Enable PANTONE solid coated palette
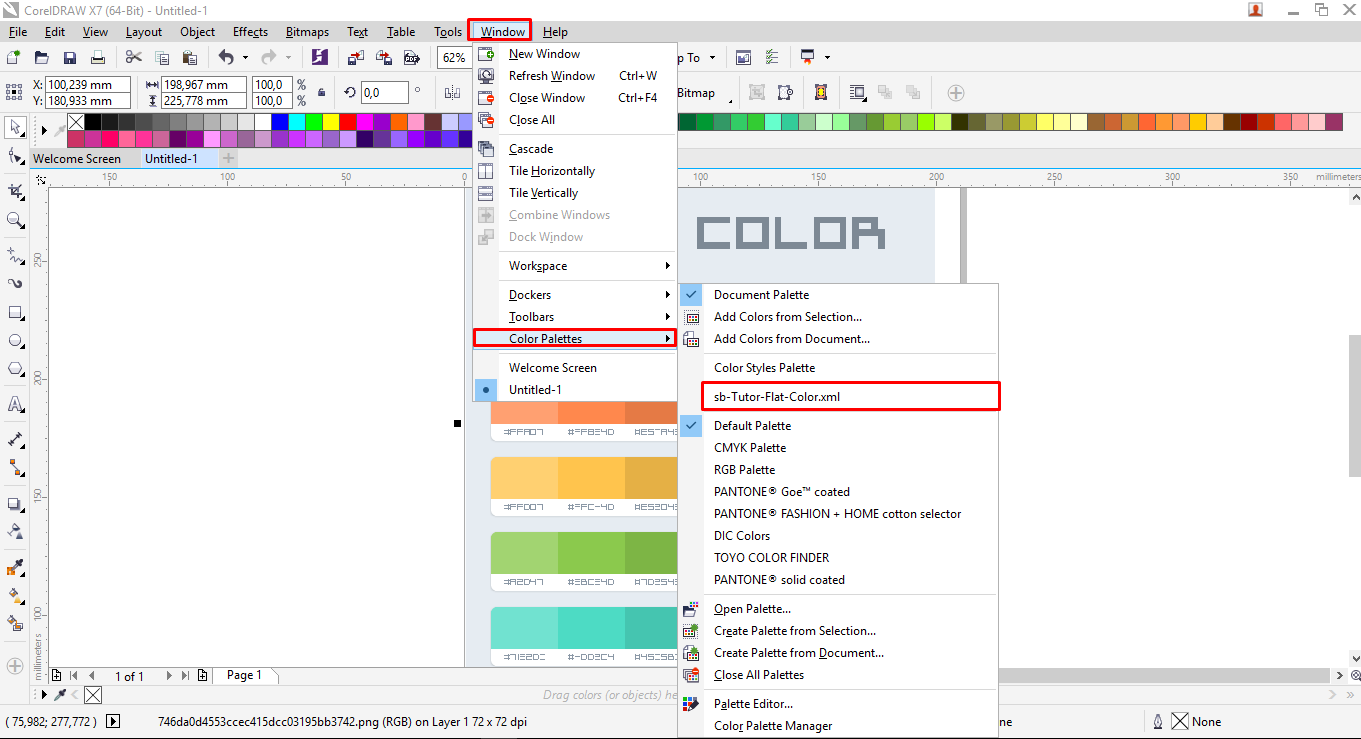 point(779,580)
